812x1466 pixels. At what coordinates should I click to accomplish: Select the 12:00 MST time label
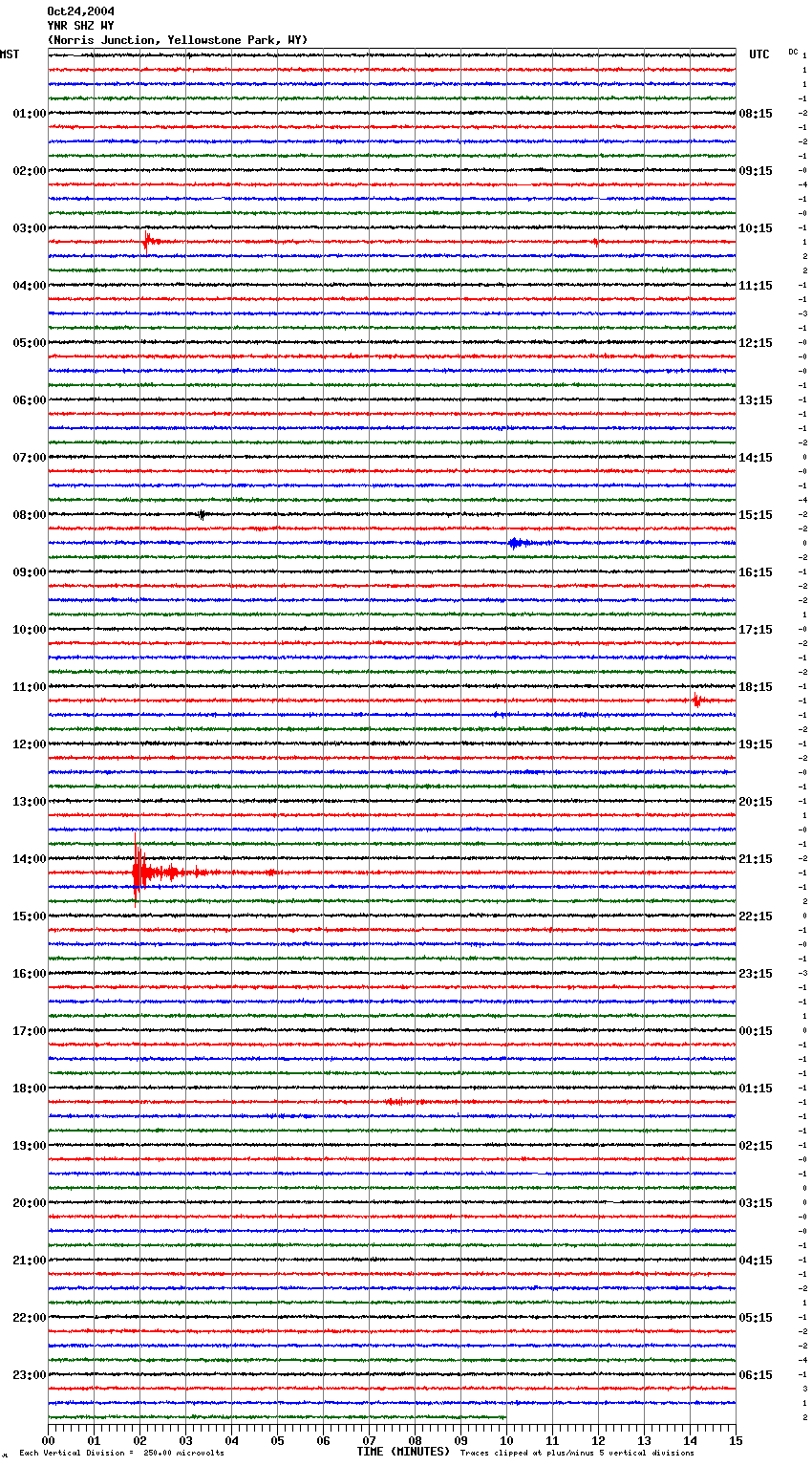coord(30,744)
